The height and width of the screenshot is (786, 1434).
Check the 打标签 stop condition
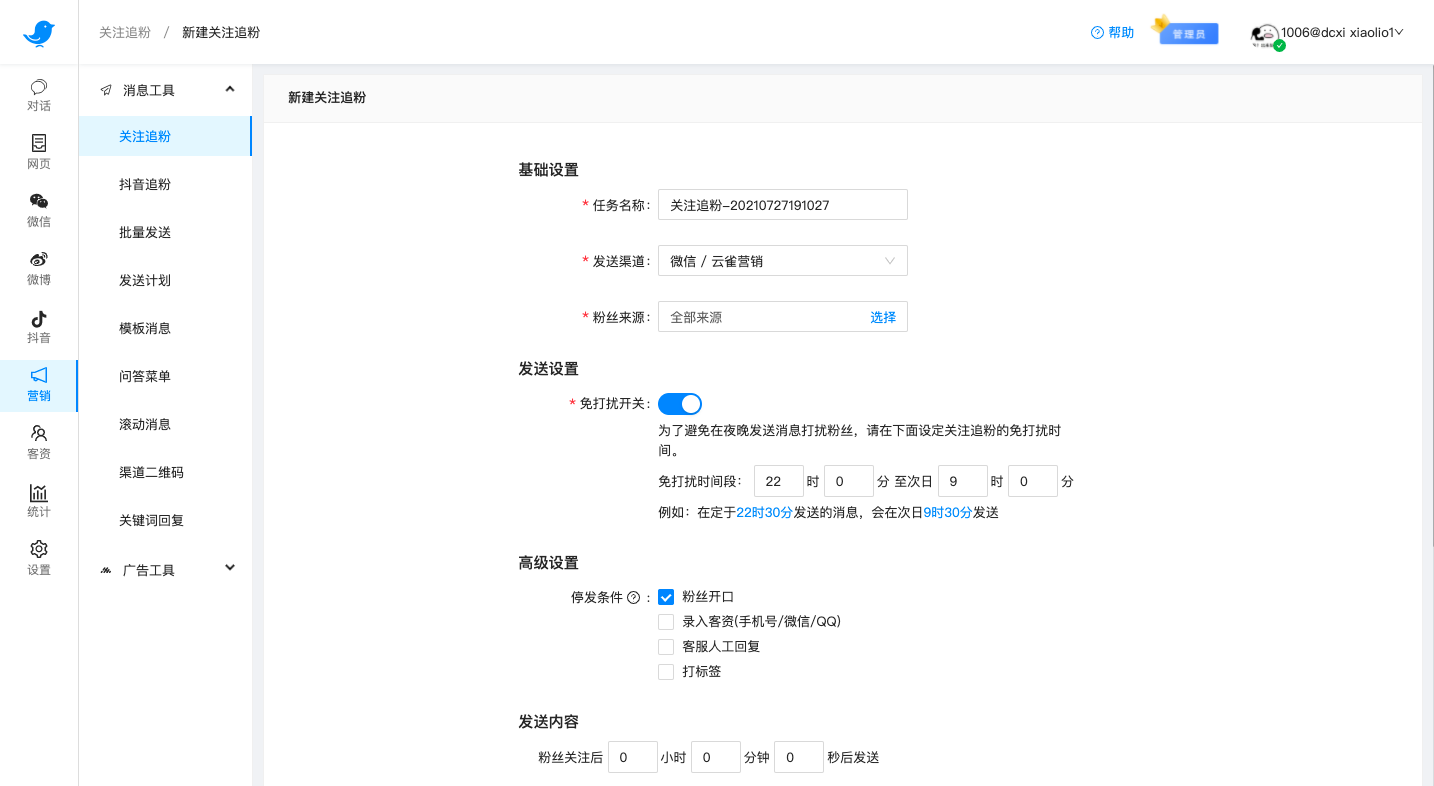click(x=666, y=671)
